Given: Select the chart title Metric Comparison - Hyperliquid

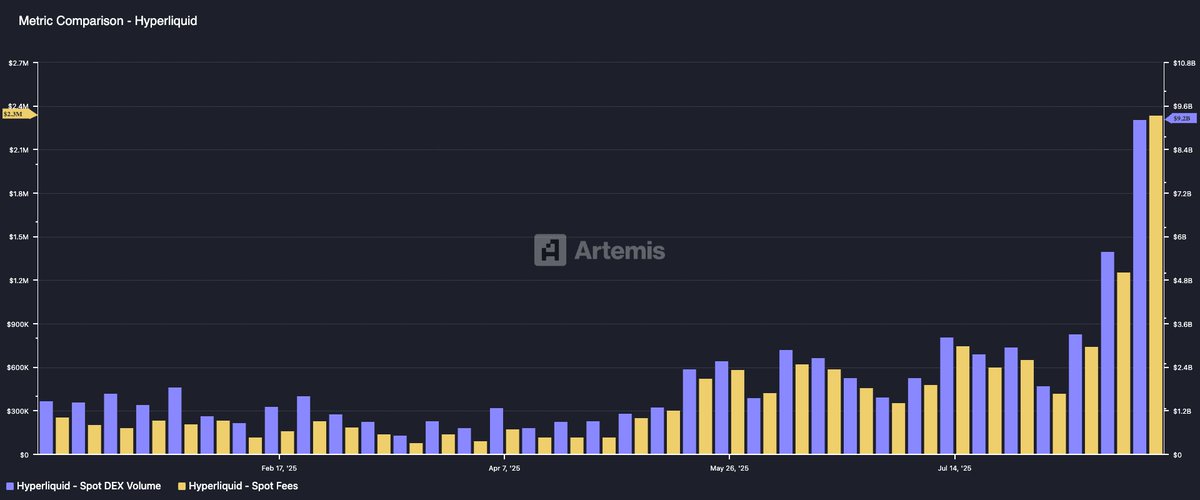Looking at the screenshot, I should 108,20.
